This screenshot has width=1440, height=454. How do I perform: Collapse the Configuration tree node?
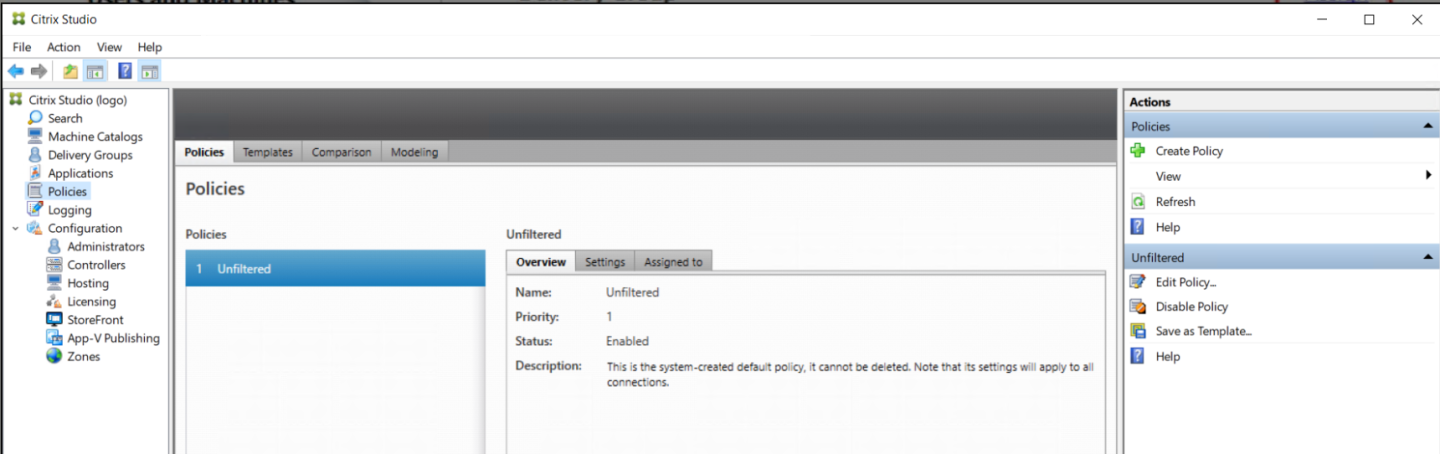pyautogui.click(x=15, y=229)
